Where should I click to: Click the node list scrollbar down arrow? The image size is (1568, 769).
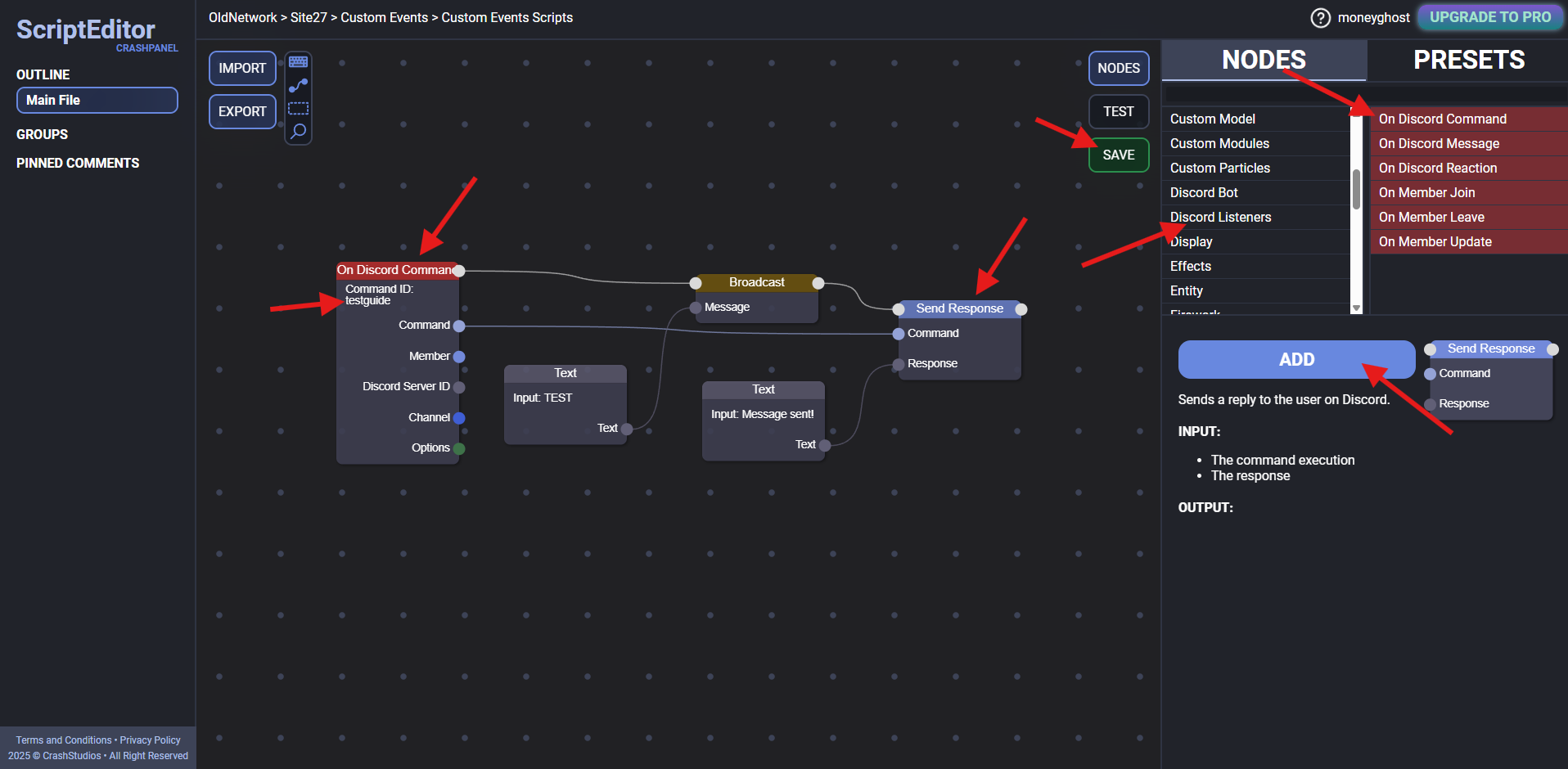click(1356, 308)
